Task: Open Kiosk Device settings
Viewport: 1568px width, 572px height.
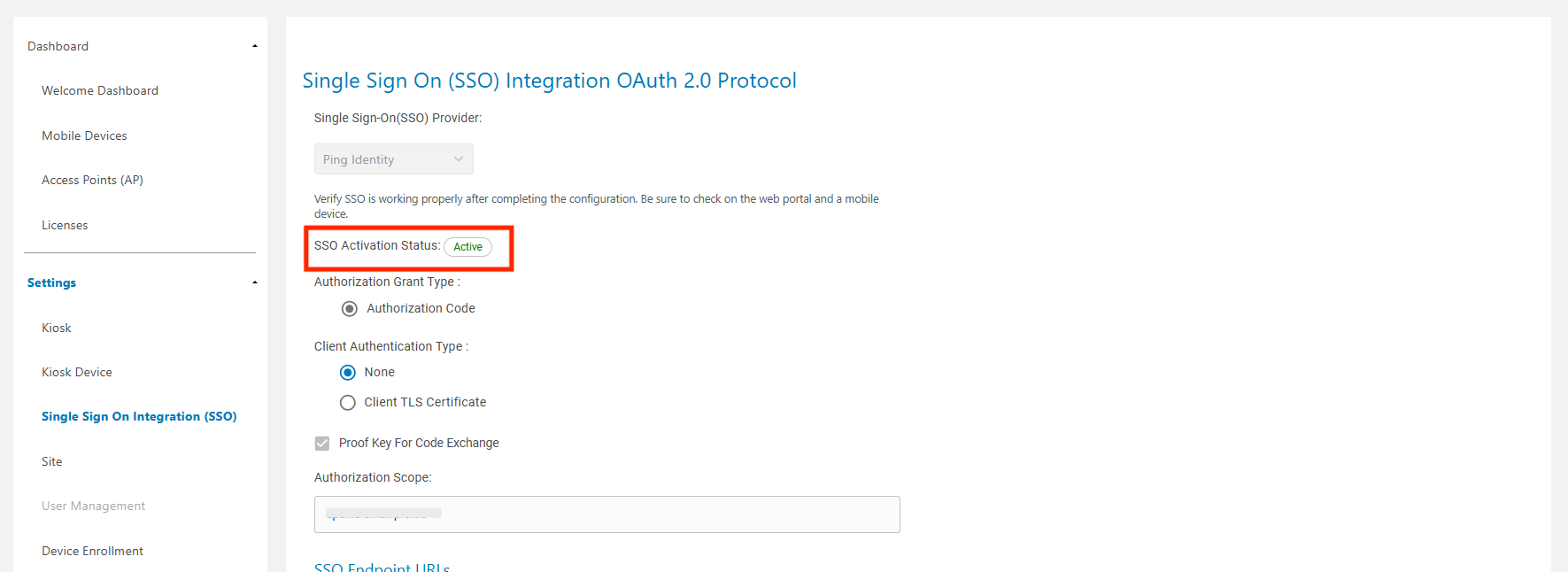Action: pos(77,372)
